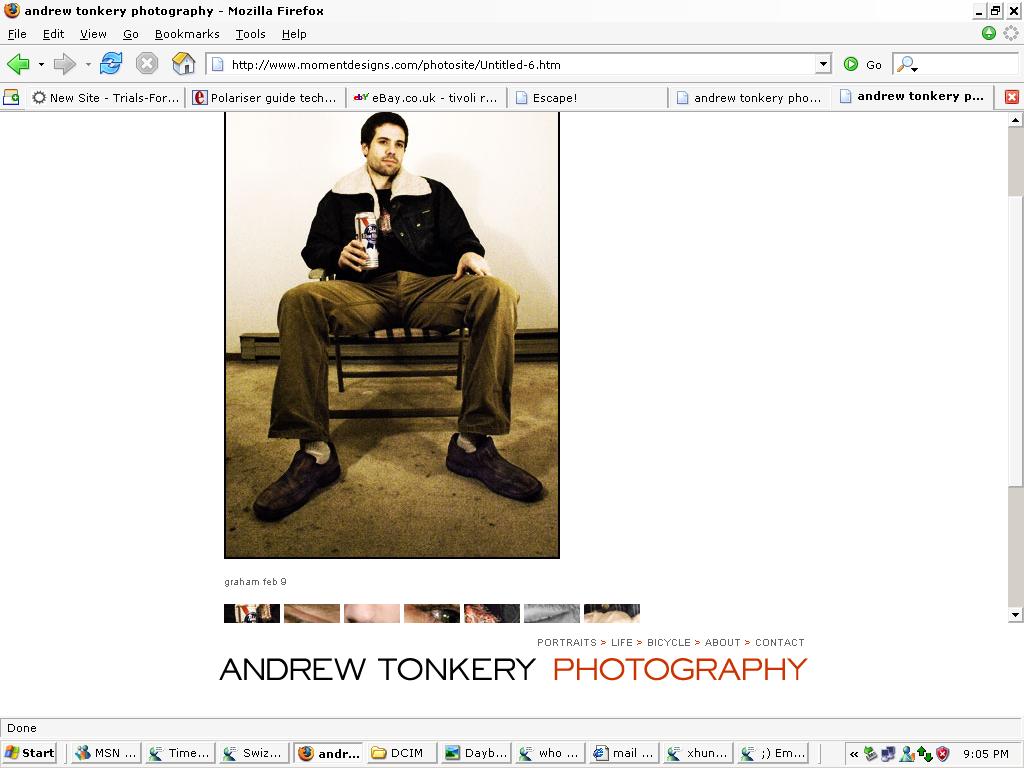Click the large portrait photo of Graham

pyautogui.click(x=392, y=335)
